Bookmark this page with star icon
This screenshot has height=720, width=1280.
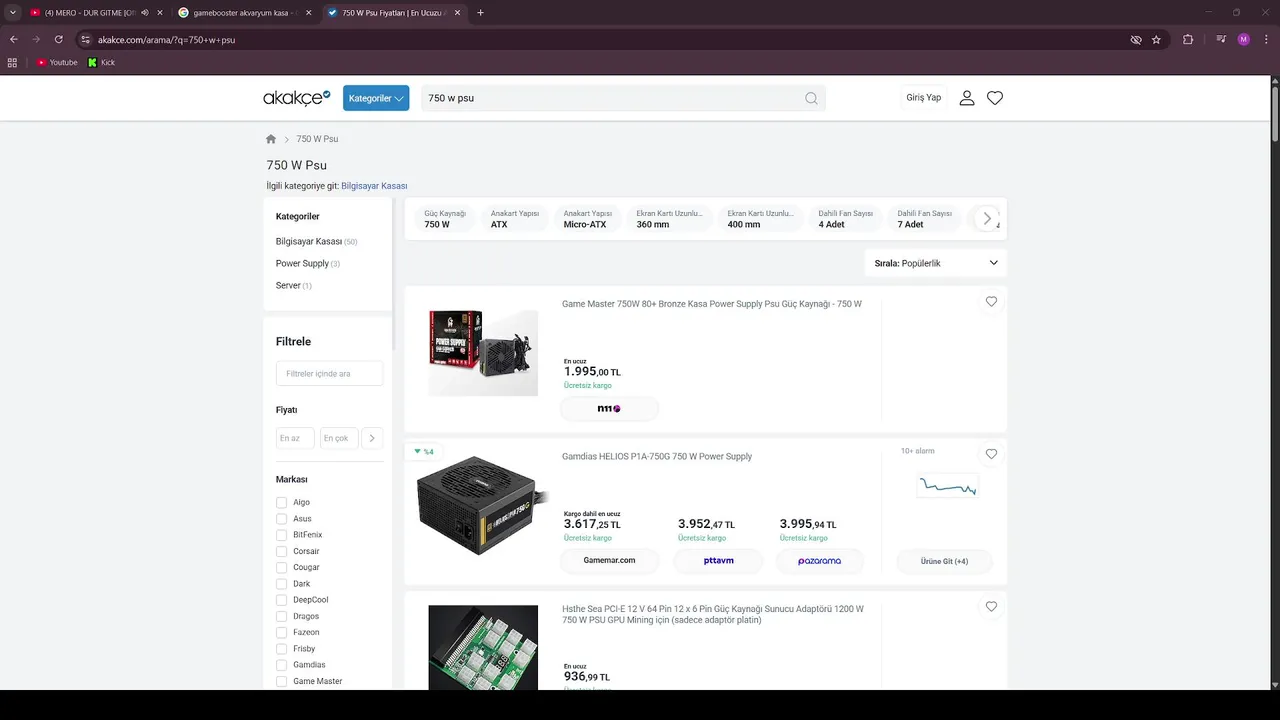(1156, 39)
